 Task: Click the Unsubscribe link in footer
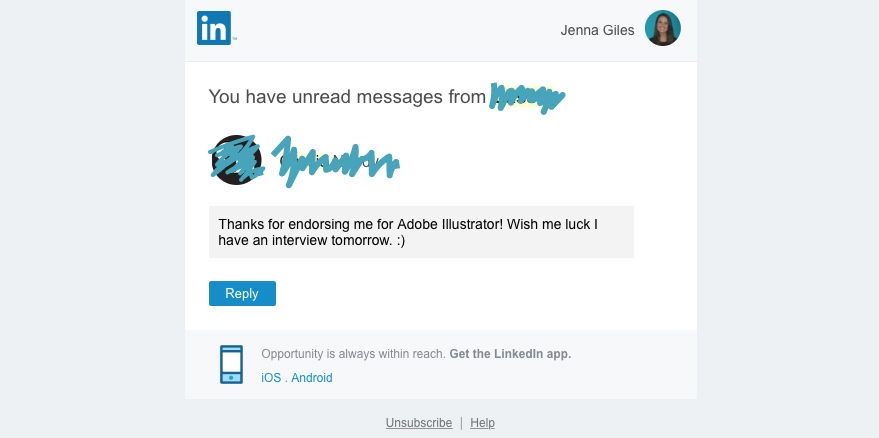tap(419, 423)
